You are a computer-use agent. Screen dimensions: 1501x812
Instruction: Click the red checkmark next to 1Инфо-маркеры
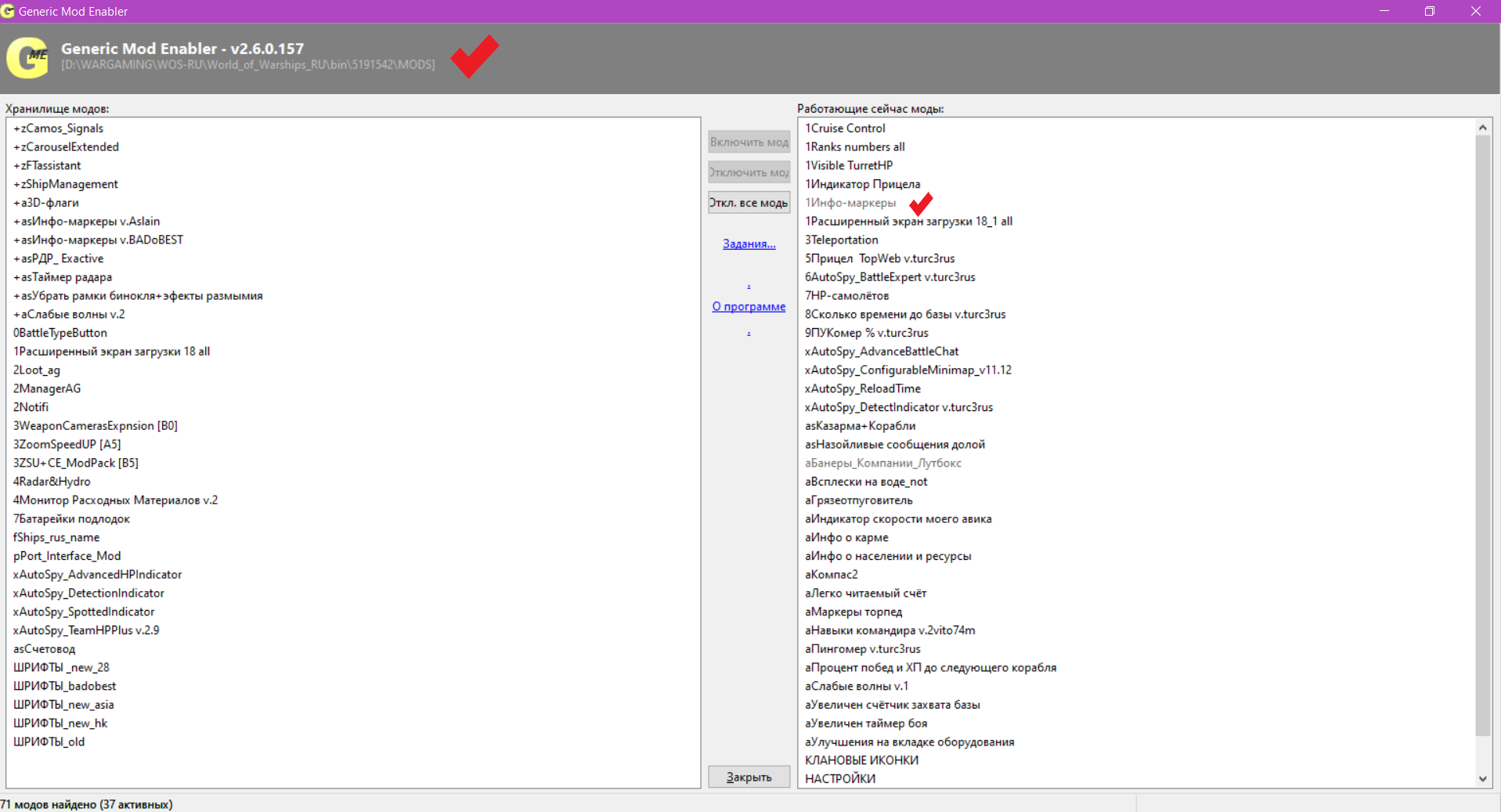(921, 204)
